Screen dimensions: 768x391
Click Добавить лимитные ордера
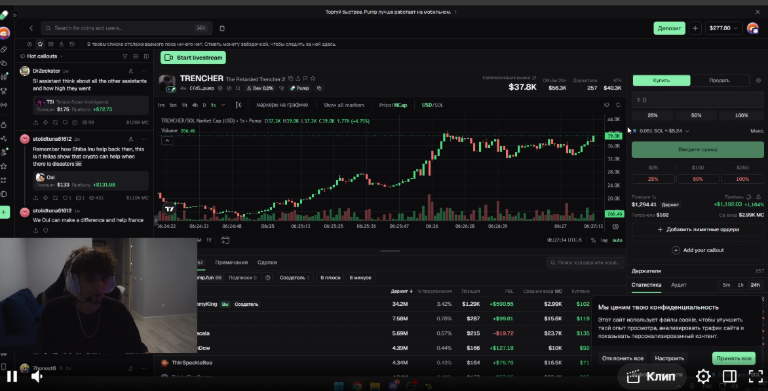point(697,229)
